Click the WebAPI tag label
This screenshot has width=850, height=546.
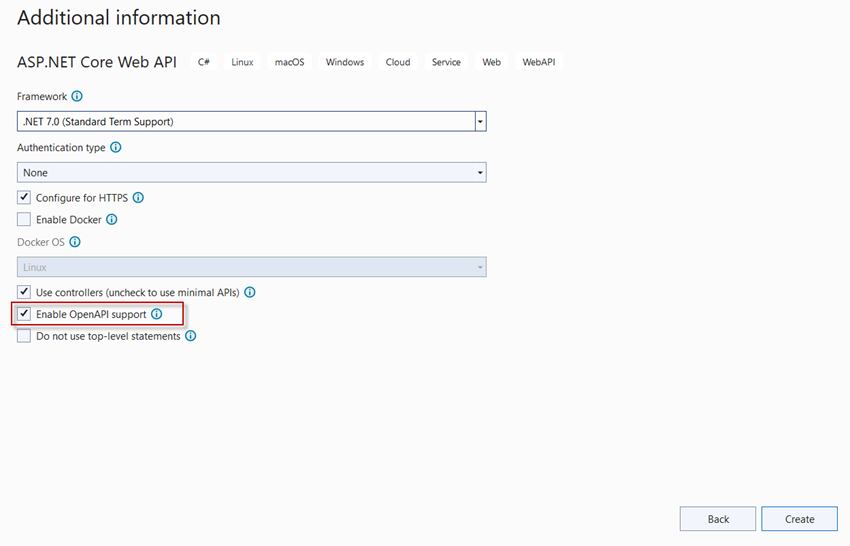539,62
